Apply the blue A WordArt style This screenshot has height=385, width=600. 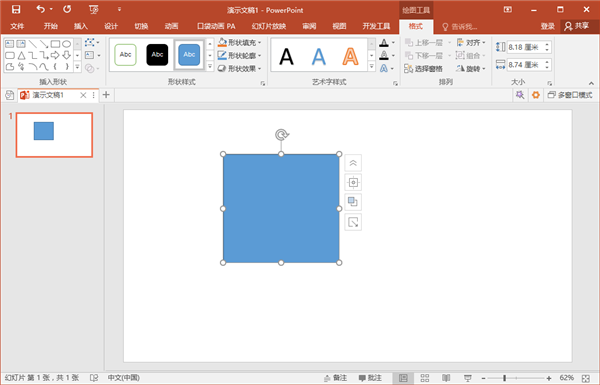pos(318,56)
